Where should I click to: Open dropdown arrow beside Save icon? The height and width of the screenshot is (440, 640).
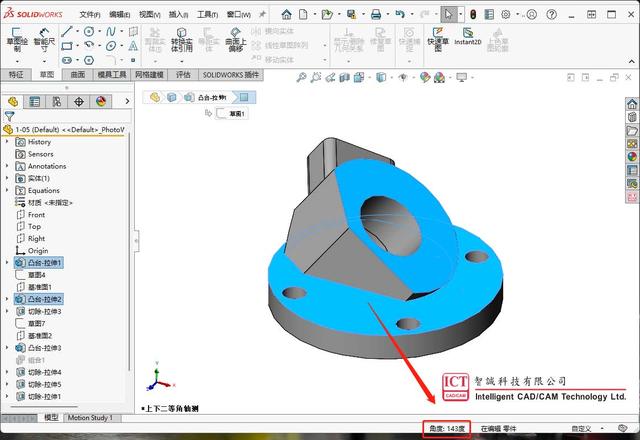click(x=363, y=15)
